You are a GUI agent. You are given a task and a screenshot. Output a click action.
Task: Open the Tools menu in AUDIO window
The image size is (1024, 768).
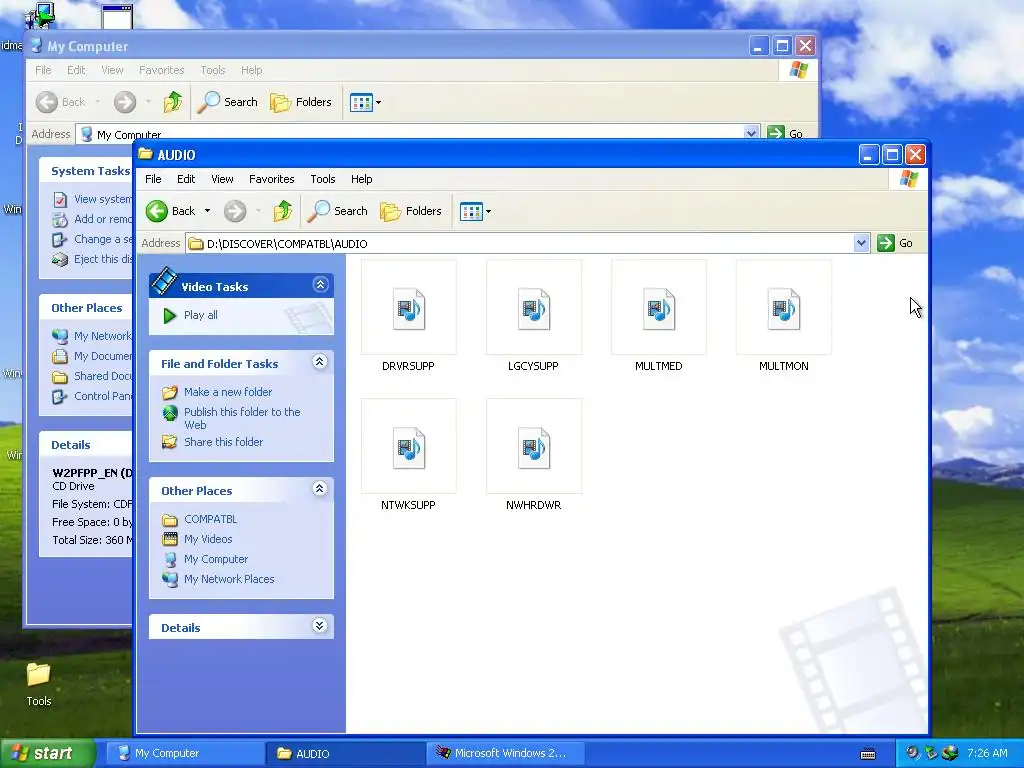click(x=323, y=179)
